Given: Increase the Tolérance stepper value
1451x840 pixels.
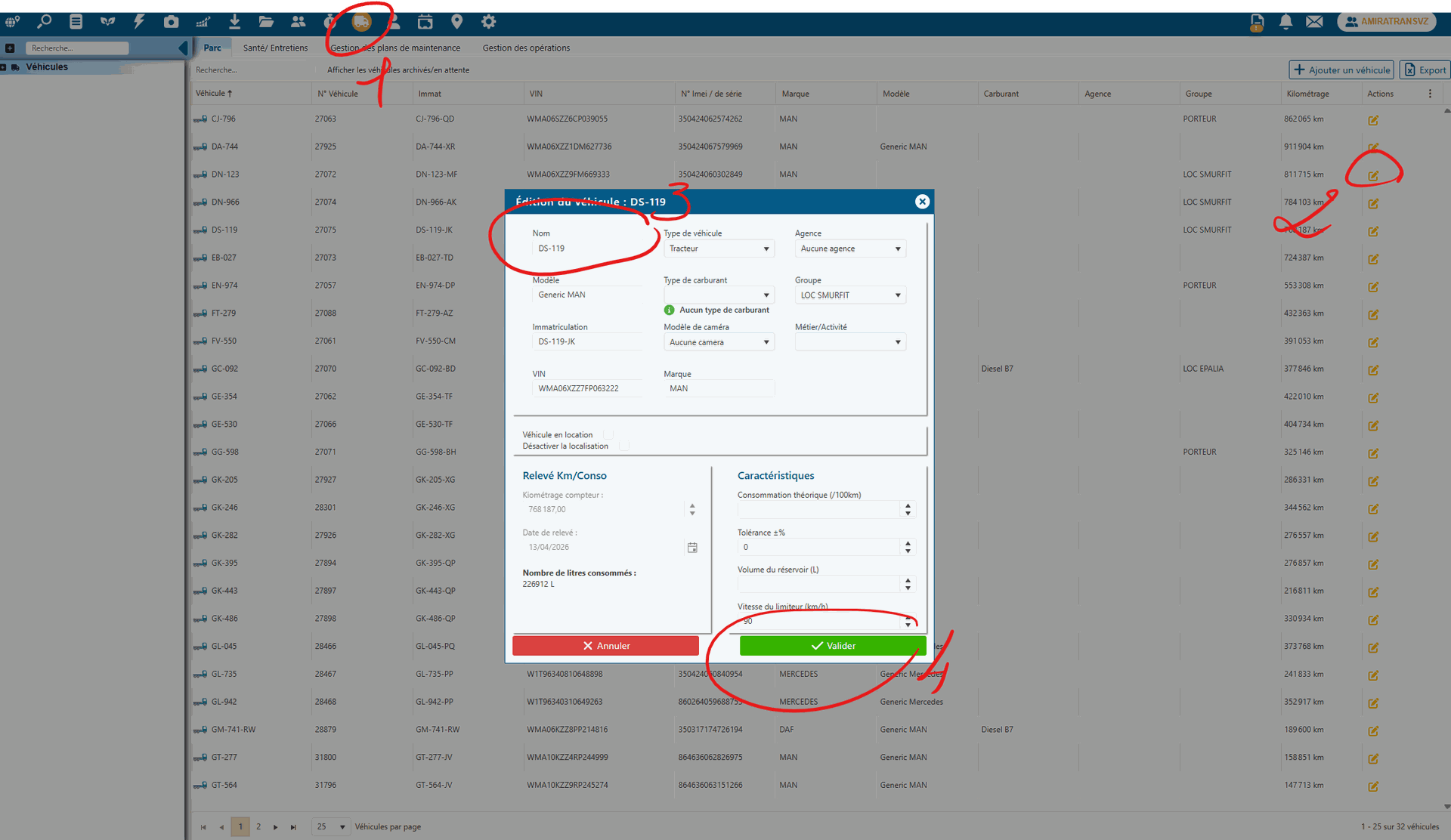Looking at the screenshot, I should point(908,542).
